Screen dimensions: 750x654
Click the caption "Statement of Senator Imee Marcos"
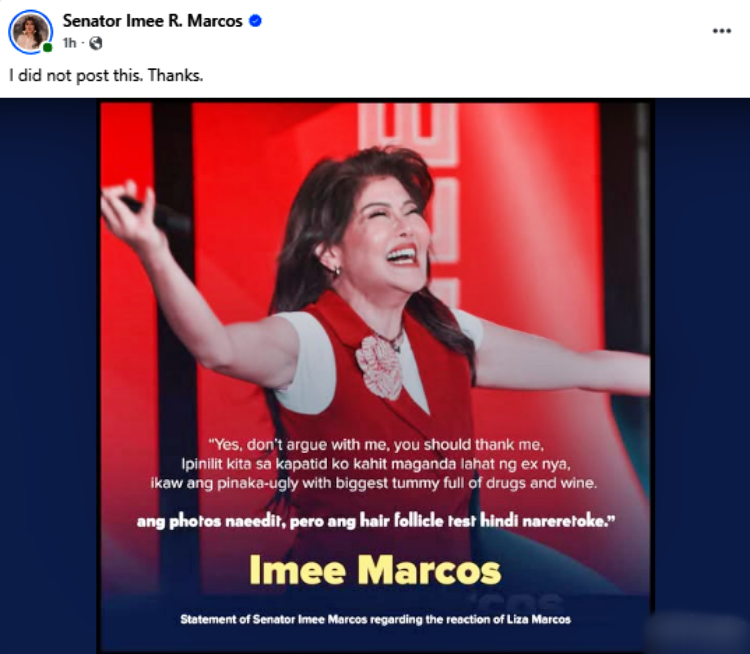click(375, 620)
